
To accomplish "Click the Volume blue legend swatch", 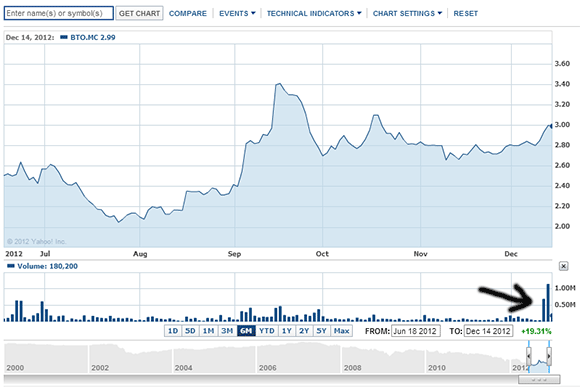I will click(11, 266).
